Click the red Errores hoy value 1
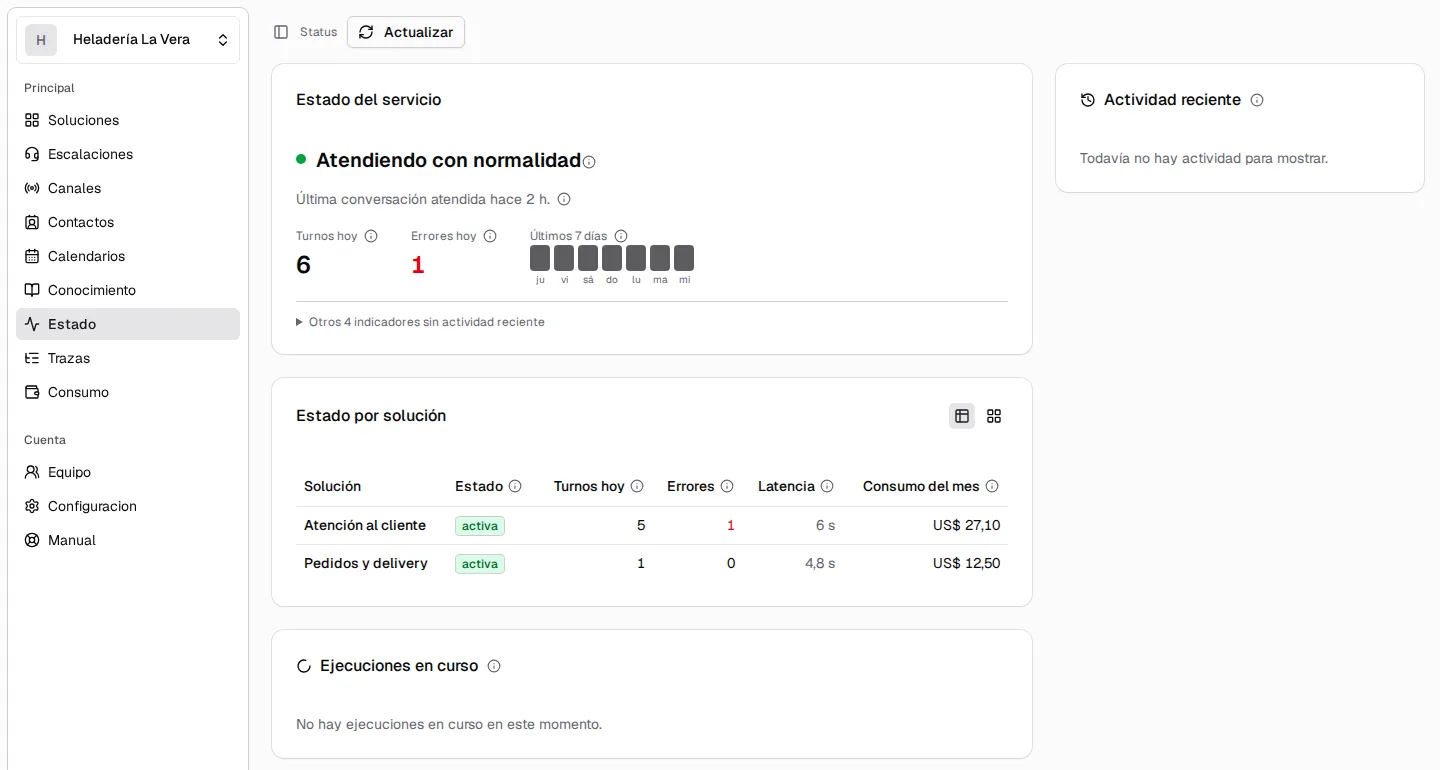The image size is (1440, 770). (x=418, y=265)
